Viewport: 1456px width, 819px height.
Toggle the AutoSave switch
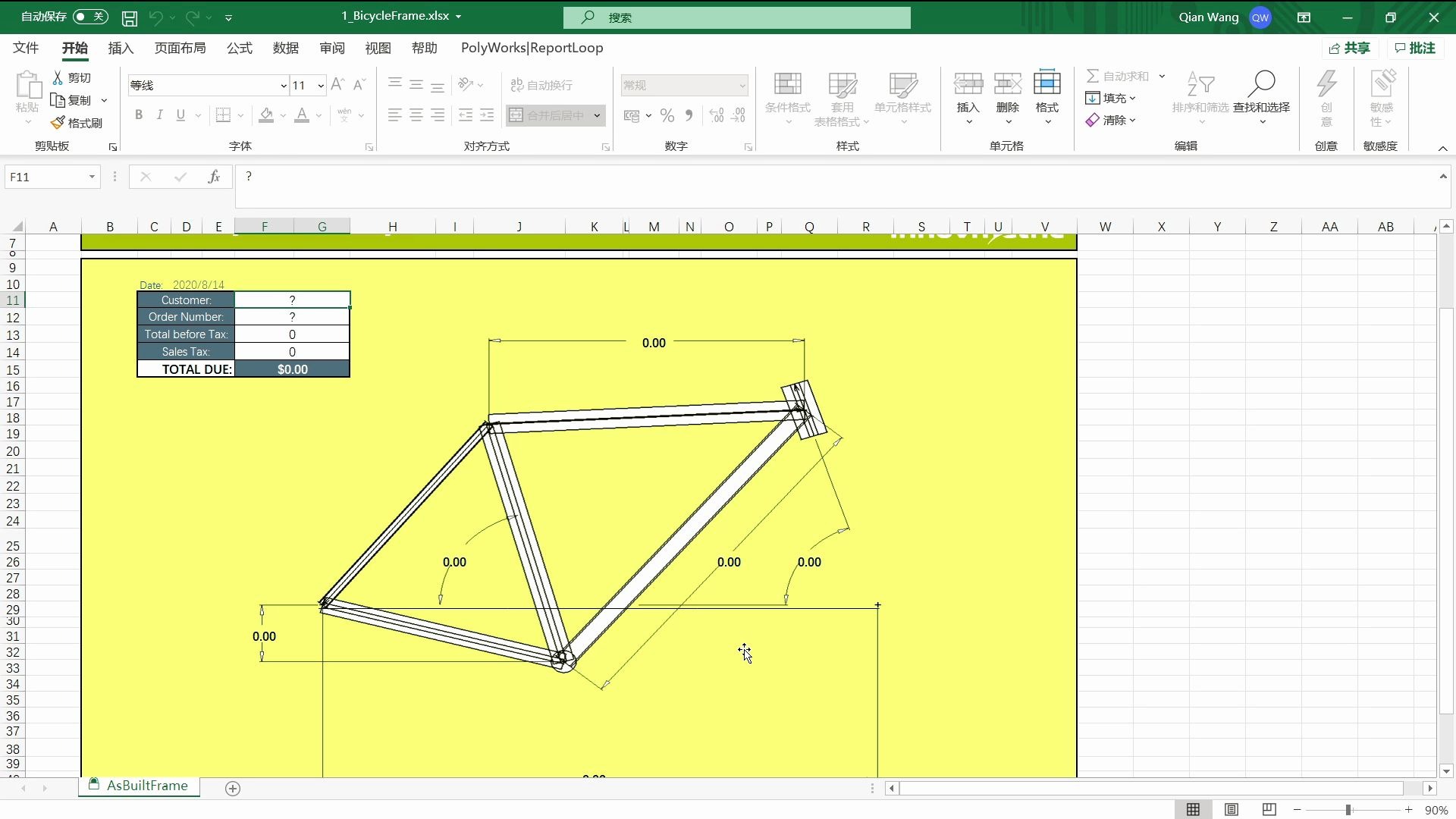pyautogui.click(x=90, y=17)
